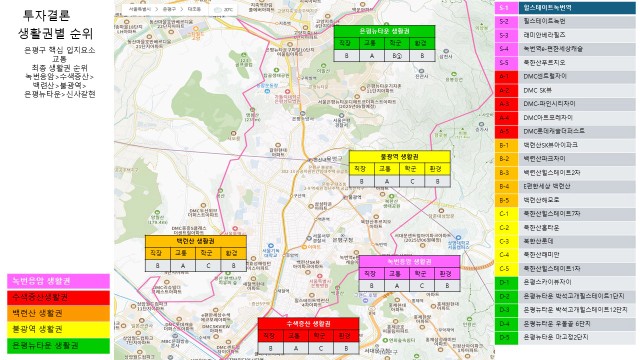The image size is (640, 360).
Task: Select the 수색증산 생활권 table title on map
Action: tap(309, 324)
